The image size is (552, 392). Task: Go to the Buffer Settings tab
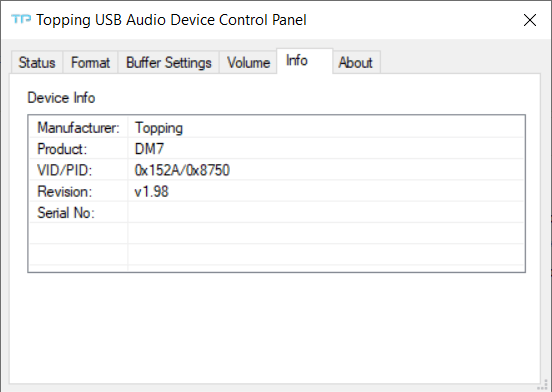tap(169, 63)
